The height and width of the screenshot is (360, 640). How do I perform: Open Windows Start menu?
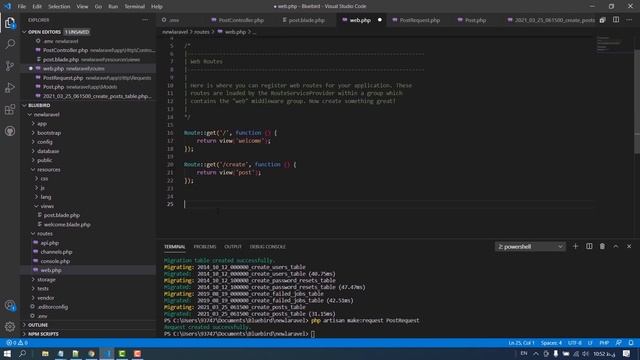[7, 353]
